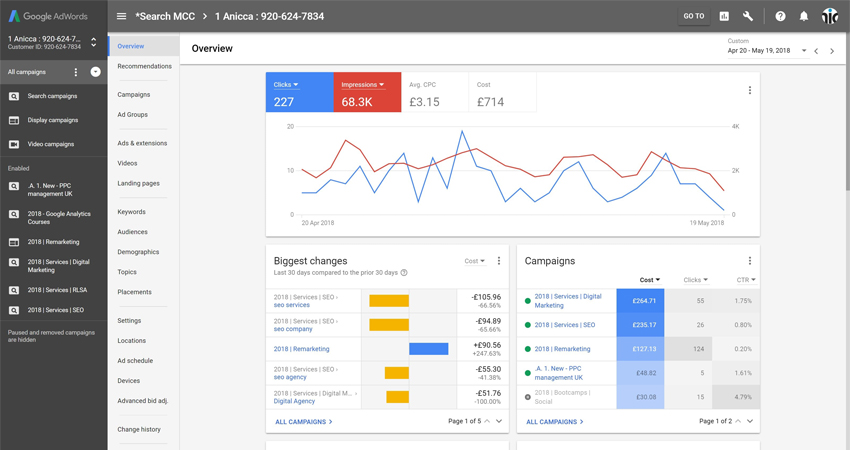Open the hamburger main menu
This screenshot has width=850, height=450.
121,16
